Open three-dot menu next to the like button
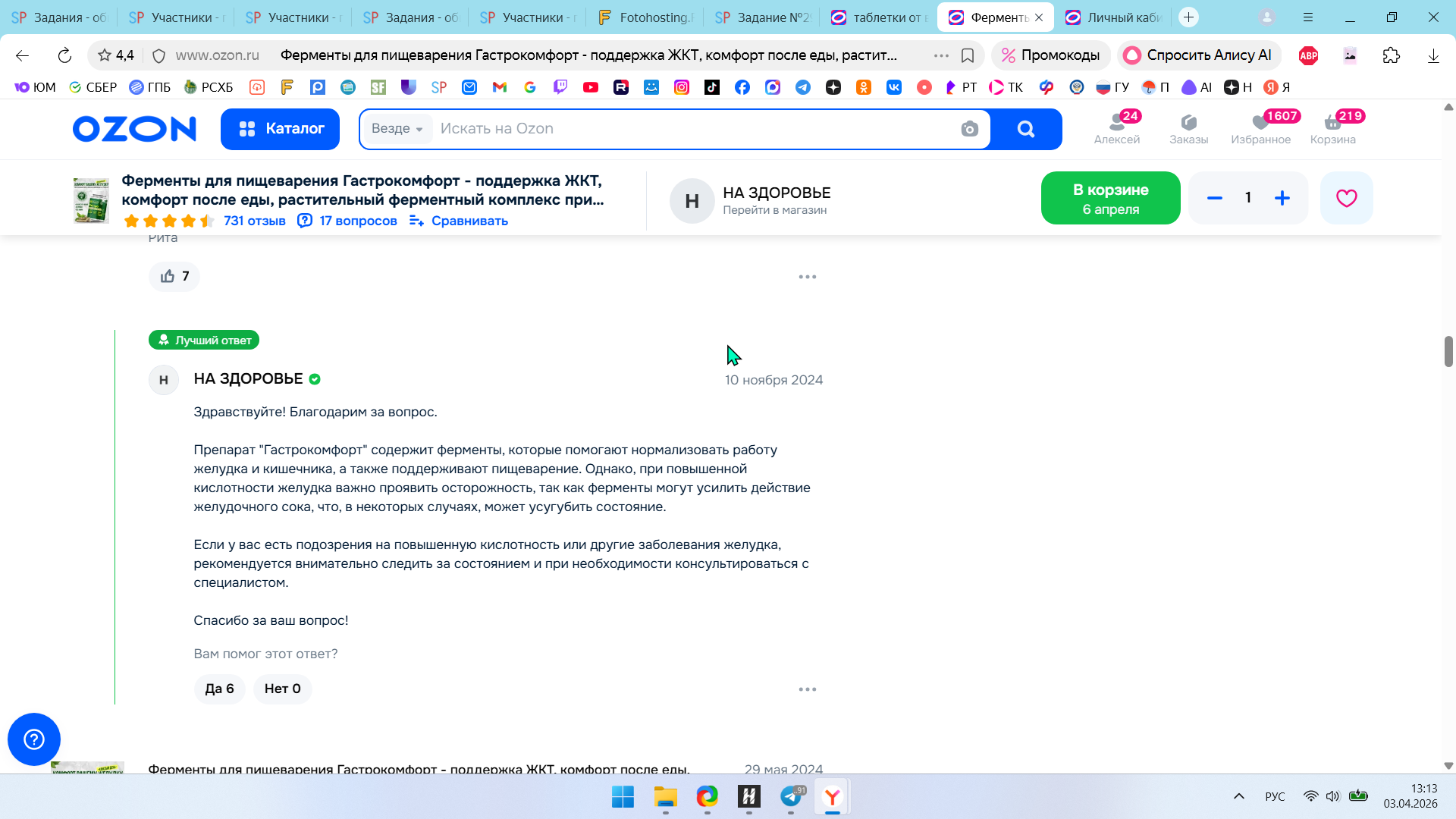Image resolution: width=1456 pixels, height=819 pixels. (x=807, y=277)
